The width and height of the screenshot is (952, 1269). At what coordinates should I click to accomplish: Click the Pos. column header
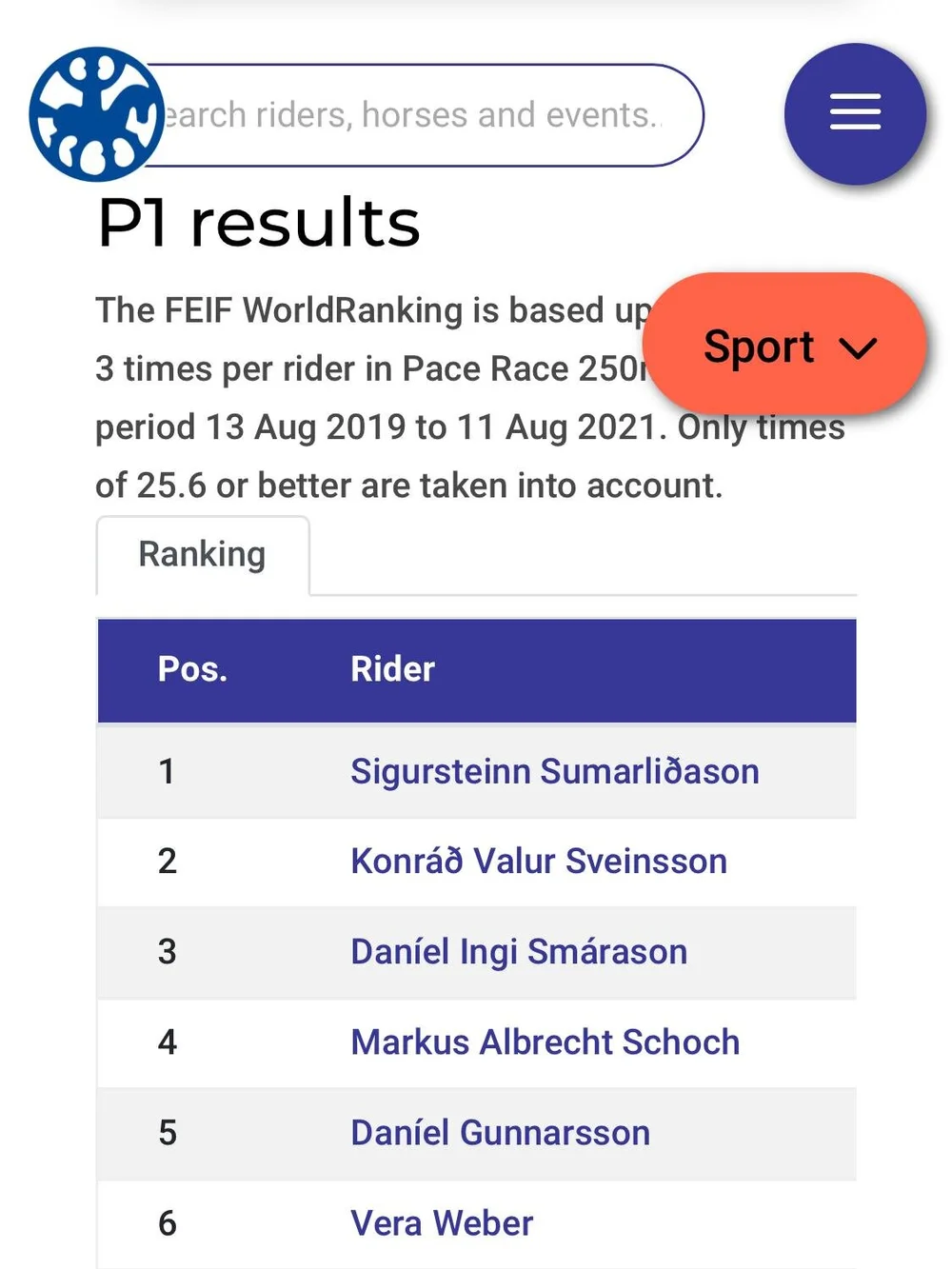click(192, 669)
